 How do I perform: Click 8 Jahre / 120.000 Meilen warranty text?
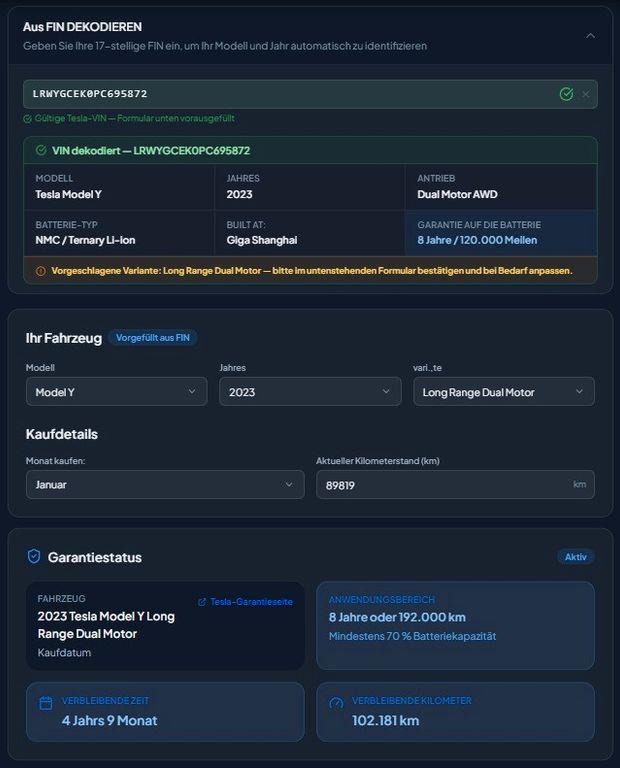point(477,240)
